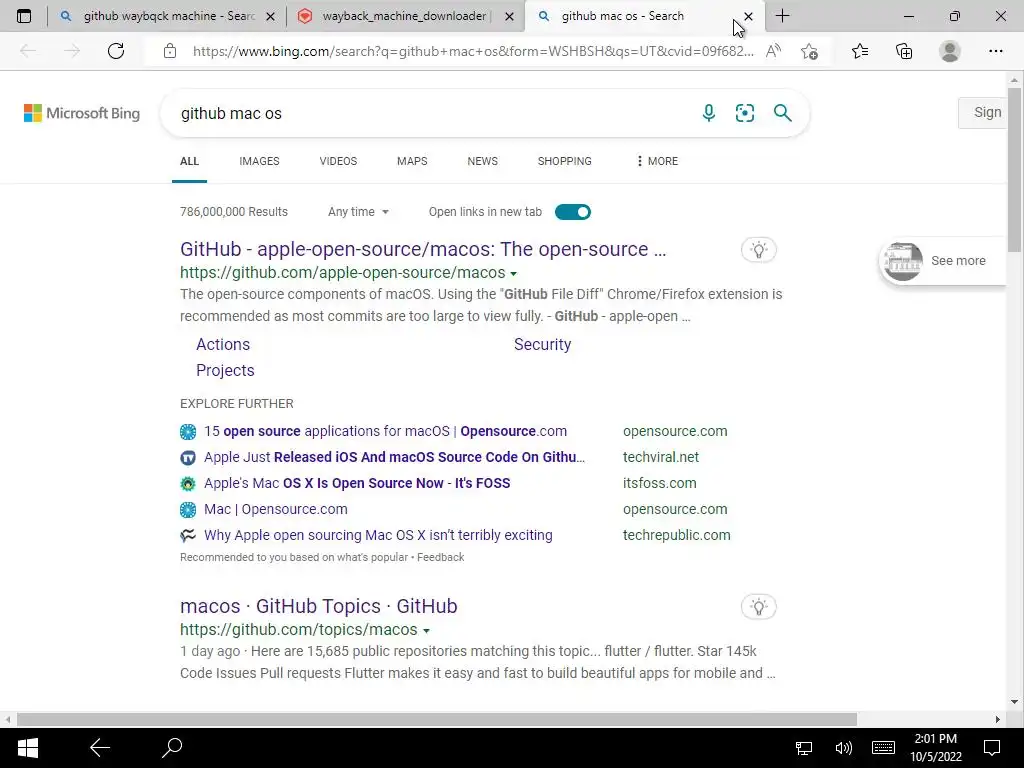Click the browser refresh button
The width and height of the screenshot is (1024, 768).
116,51
